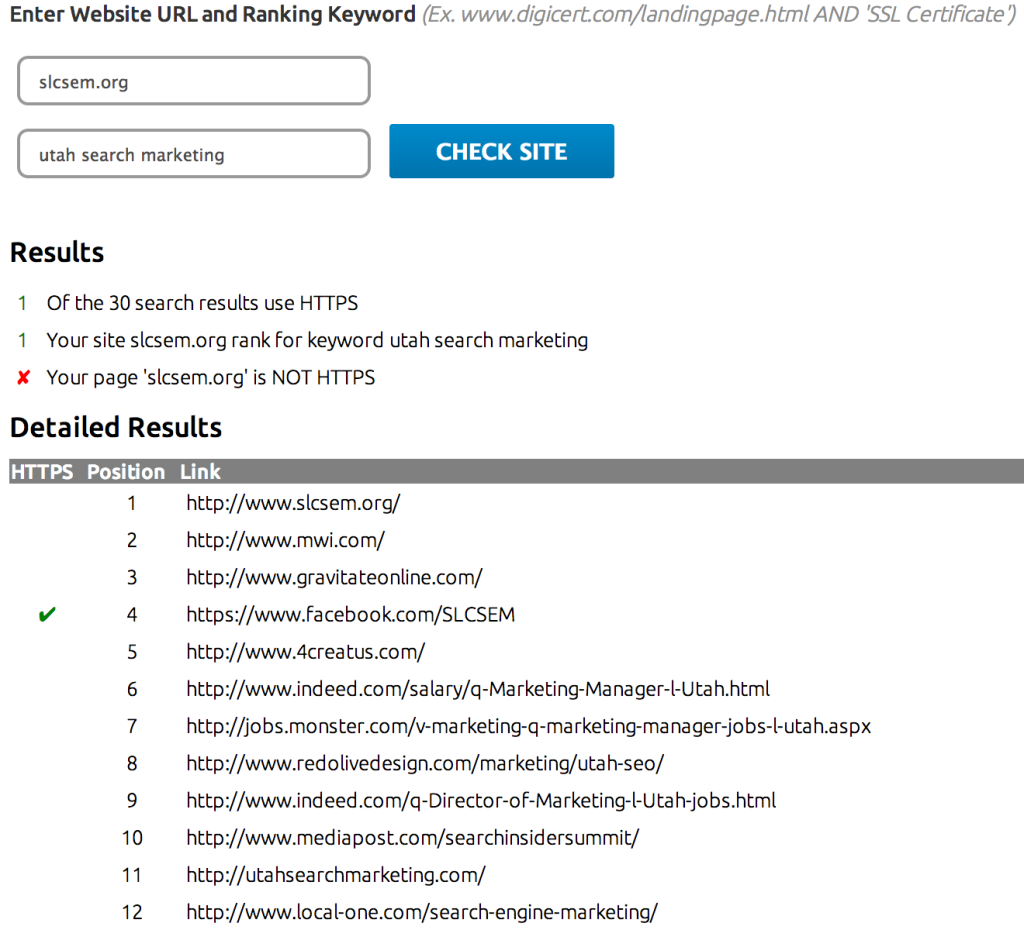Screen dimensions: 1024x930
Task: Click the Link column header
Action: pyautogui.click(x=200, y=472)
